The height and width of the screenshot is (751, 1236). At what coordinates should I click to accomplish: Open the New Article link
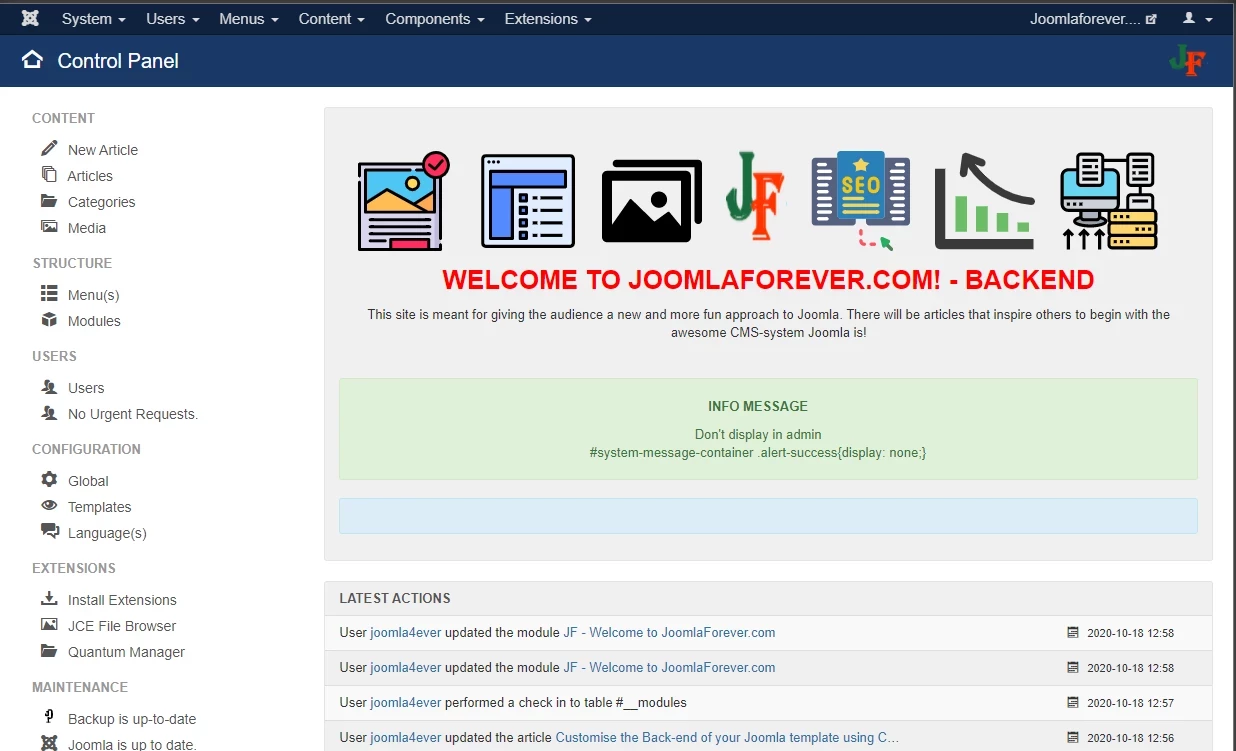[x=103, y=150]
